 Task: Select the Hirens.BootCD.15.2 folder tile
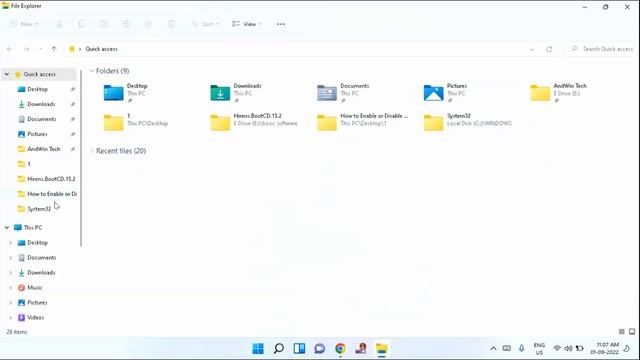pyautogui.click(x=253, y=122)
